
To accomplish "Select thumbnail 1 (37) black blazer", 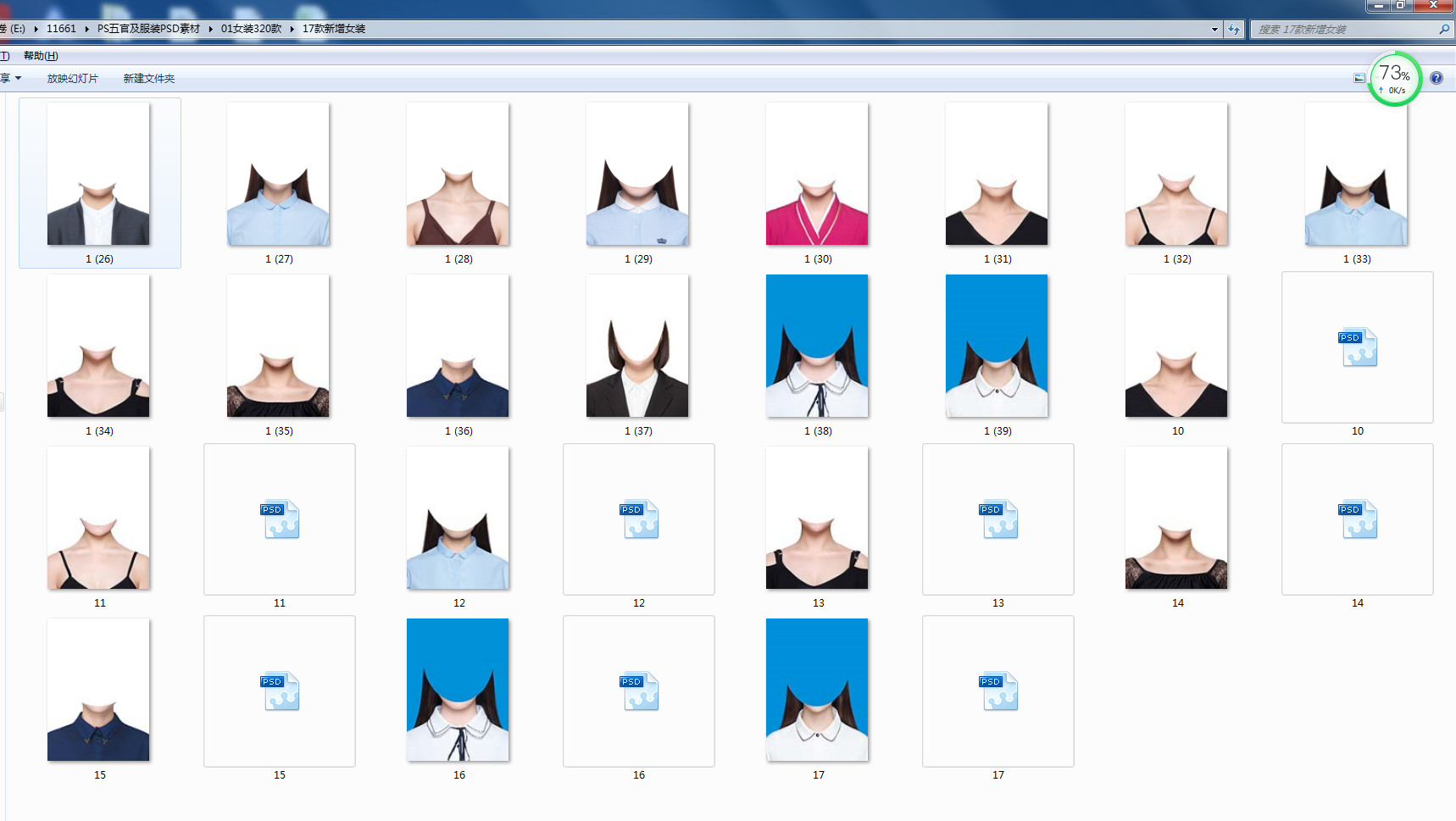I will pyautogui.click(x=637, y=346).
